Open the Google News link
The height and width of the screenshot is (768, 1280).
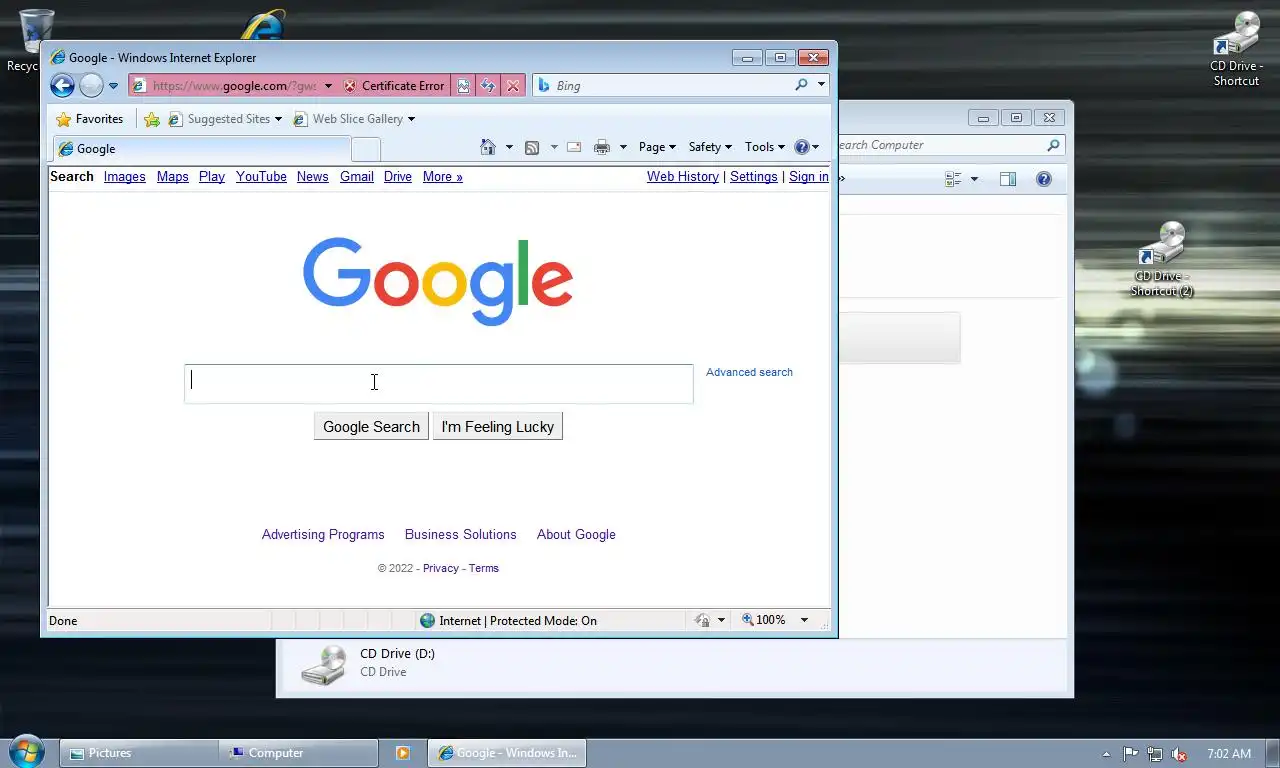pyautogui.click(x=313, y=177)
